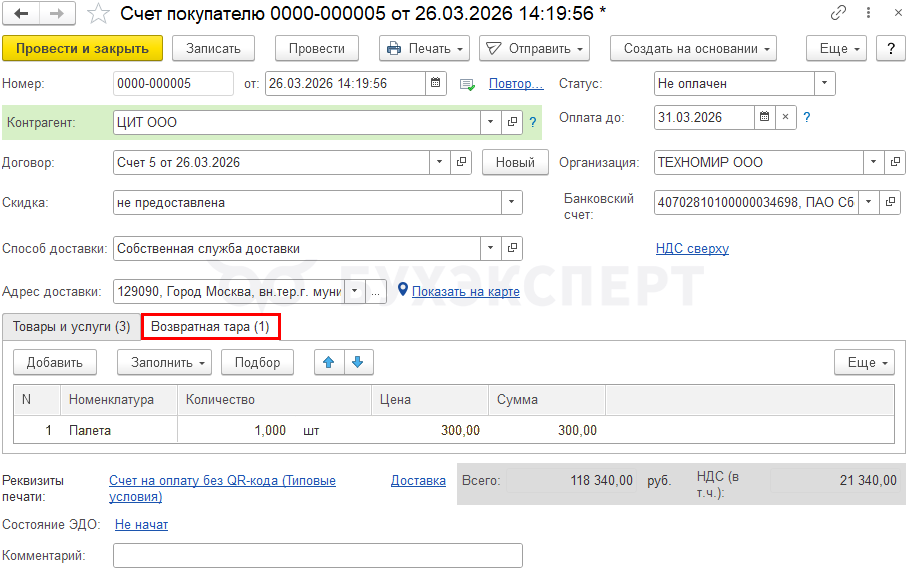
Task: Go forward with the right arrow button
Action: (57, 13)
